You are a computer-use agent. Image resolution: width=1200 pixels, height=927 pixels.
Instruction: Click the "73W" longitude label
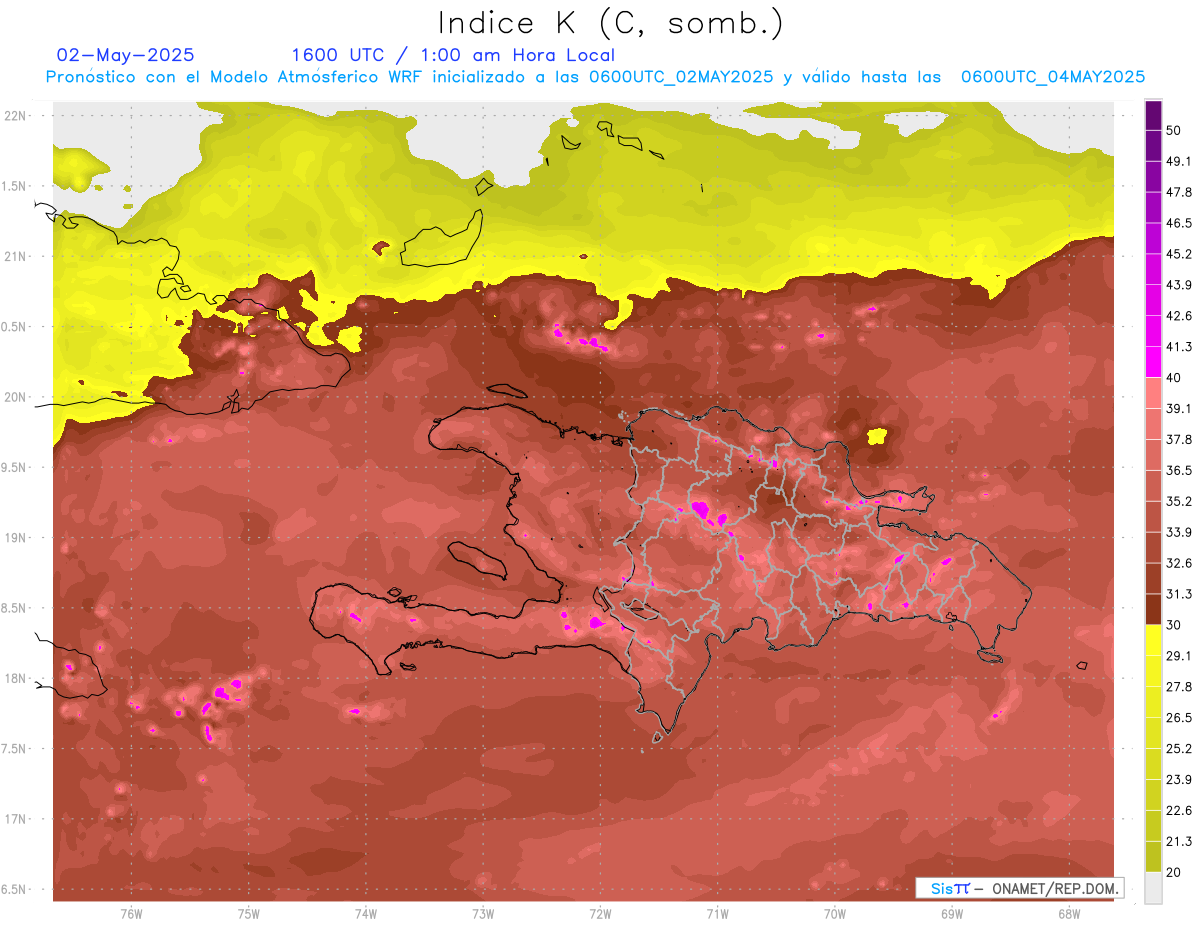483,913
